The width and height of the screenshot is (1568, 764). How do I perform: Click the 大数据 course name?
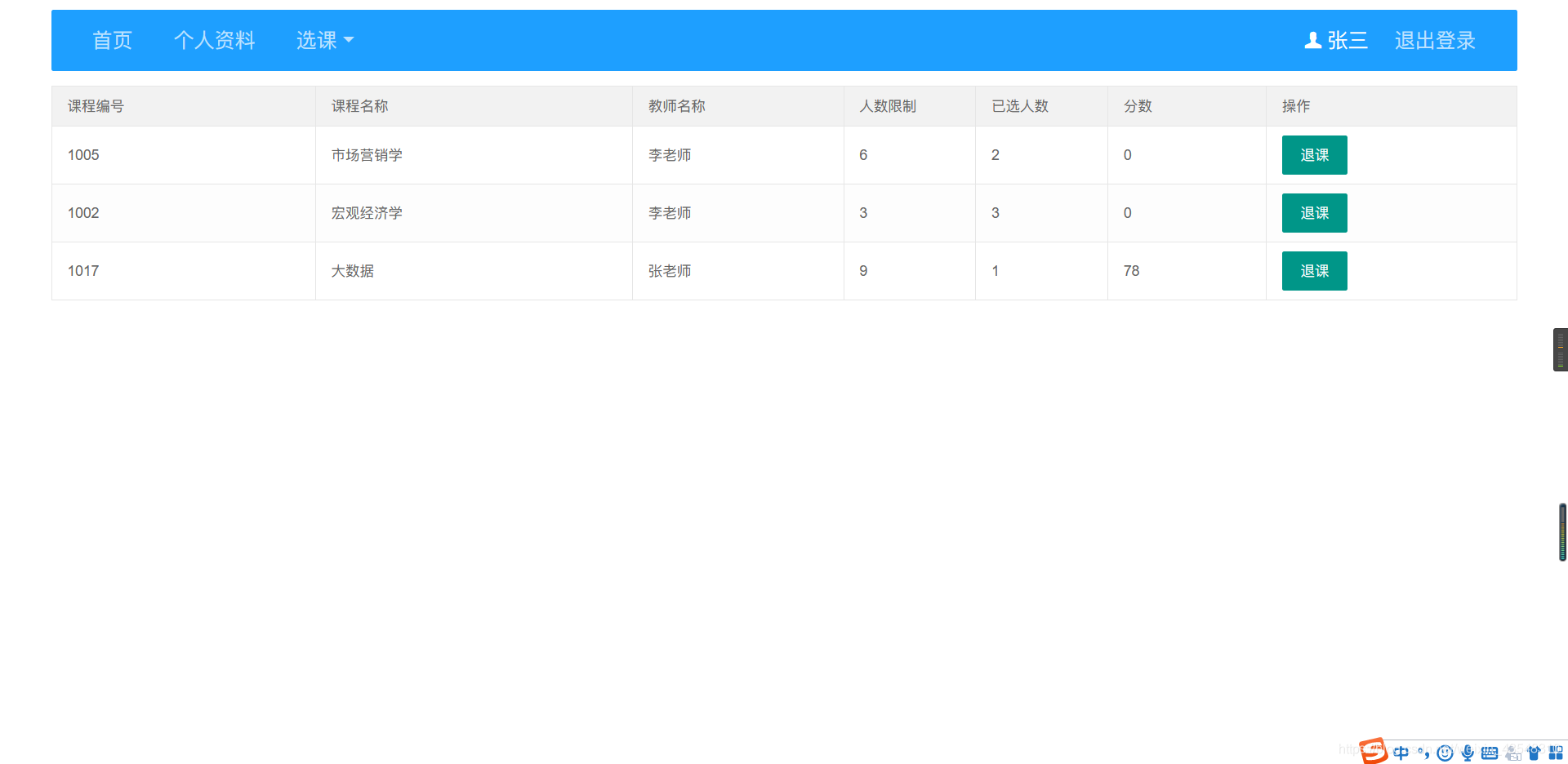[x=352, y=271]
